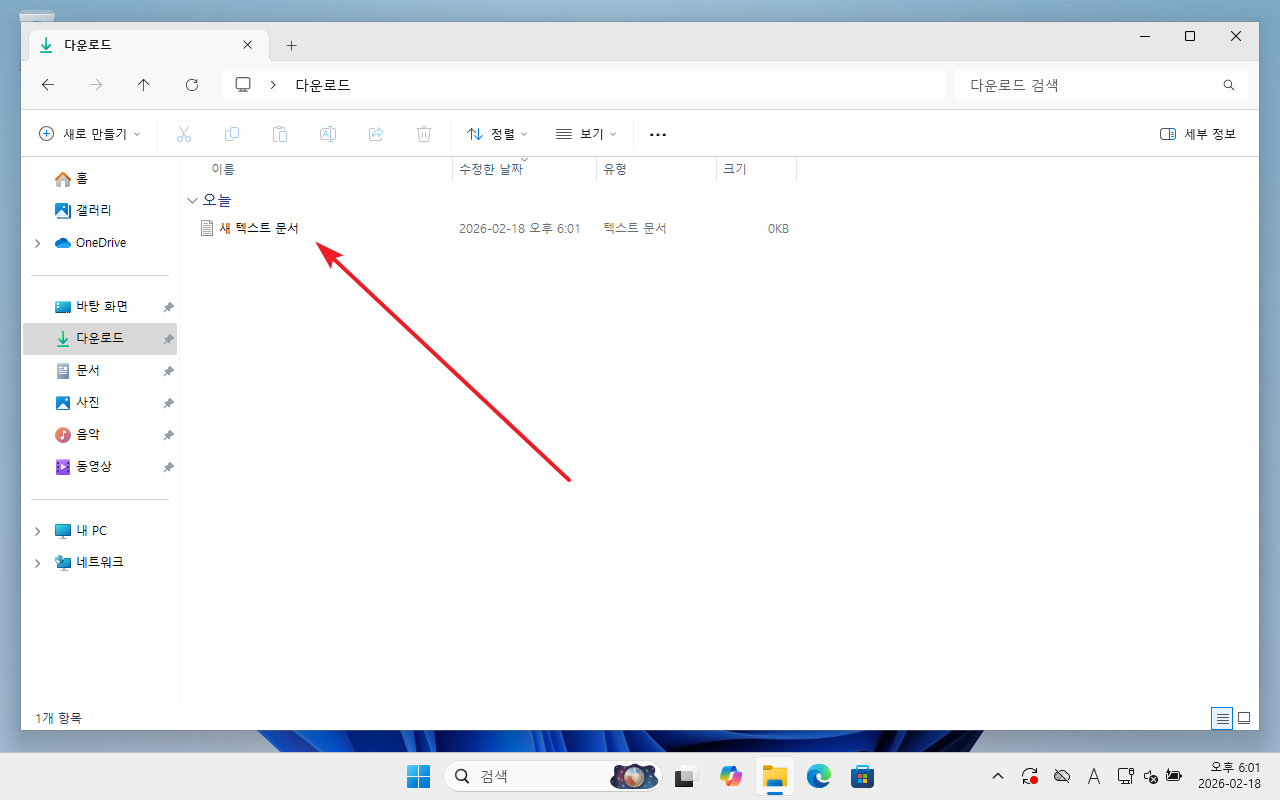Open the Windows Start menu
The height and width of the screenshot is (800, 1280).
click(418, 776)
